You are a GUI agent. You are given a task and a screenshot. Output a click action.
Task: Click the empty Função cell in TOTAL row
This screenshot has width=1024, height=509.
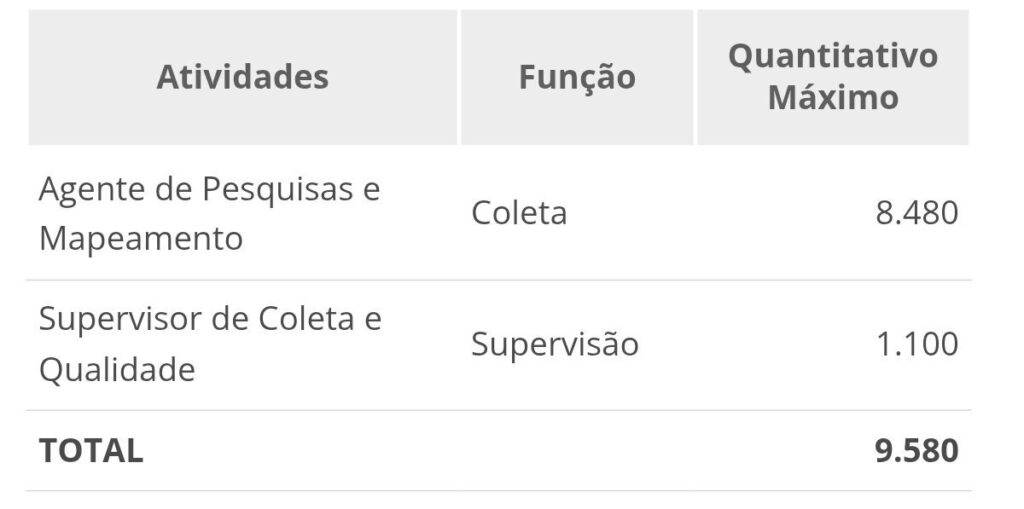[577, 450]
